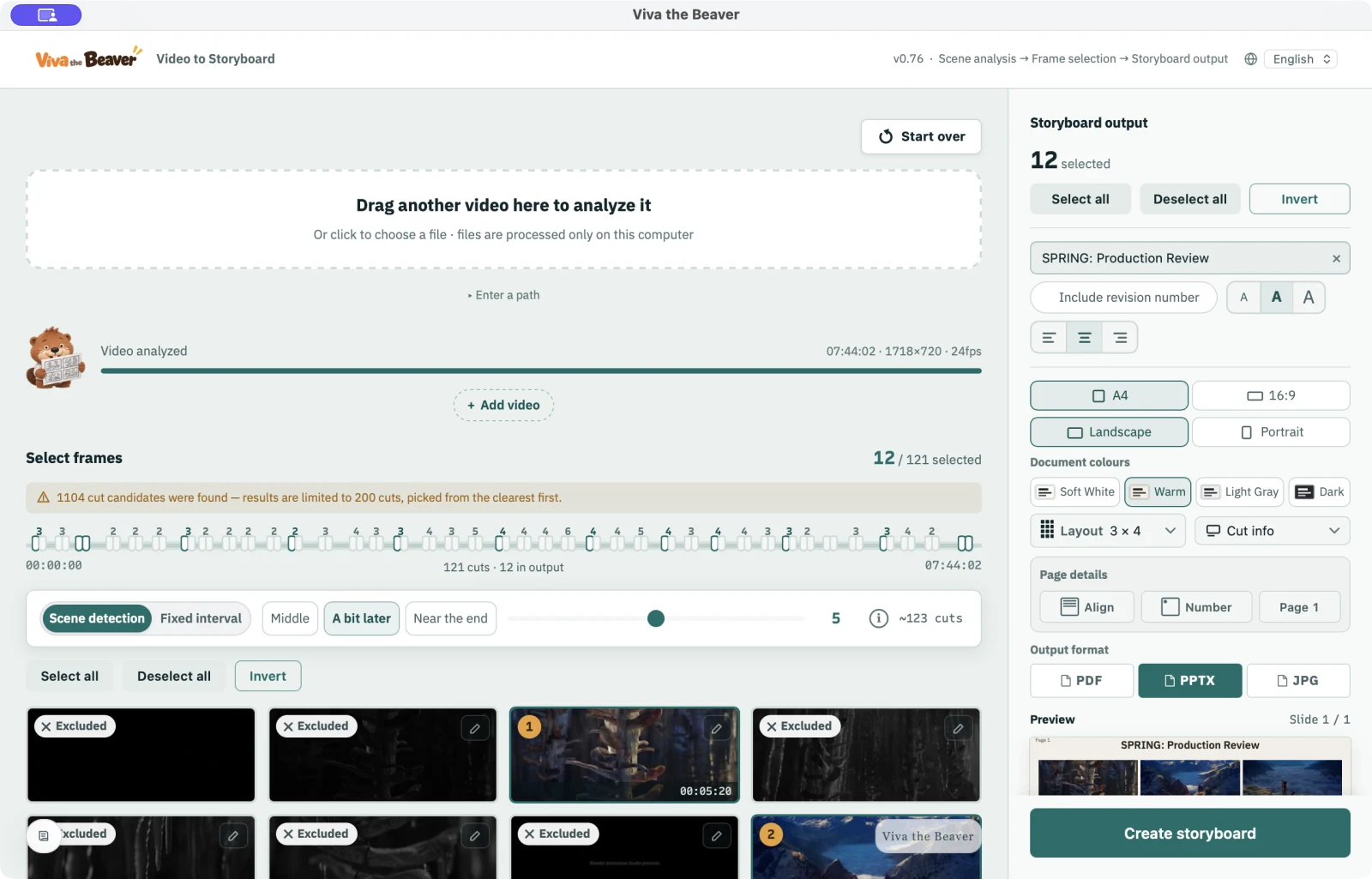1372x879 pixels.
Task: Click the scene sensitivity slider handle
Action: [x=656, y=618]
